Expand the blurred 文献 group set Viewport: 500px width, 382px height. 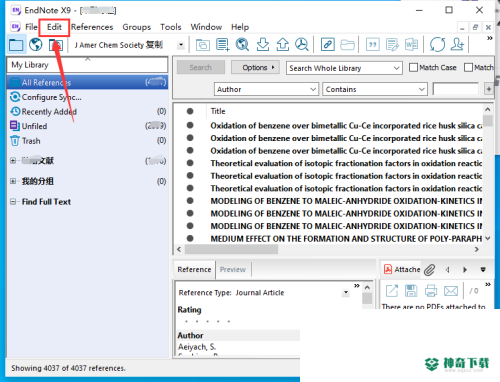point(13,160)
